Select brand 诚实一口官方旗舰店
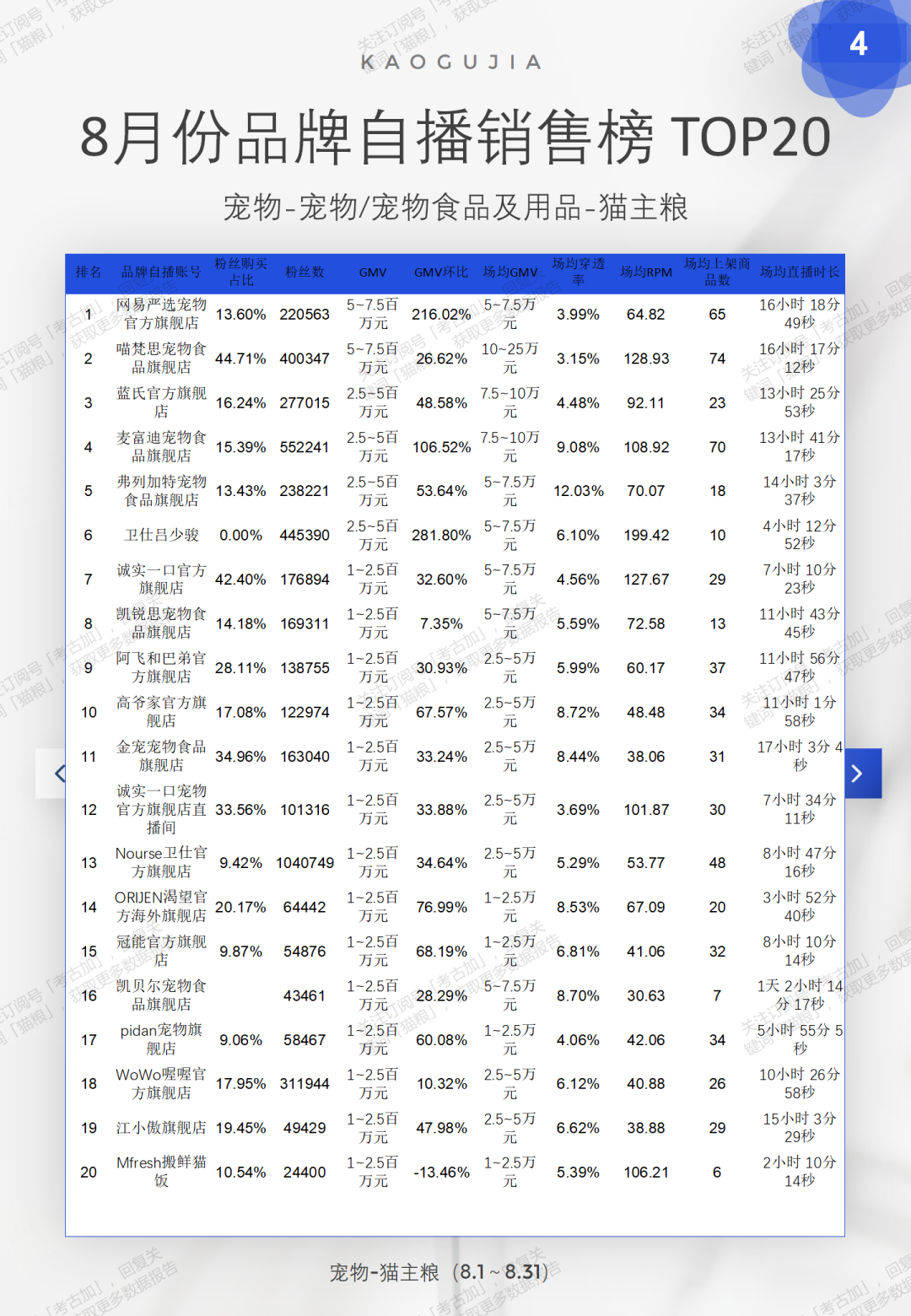Viewport: 911px width, 1316px height. pos(161,580)
